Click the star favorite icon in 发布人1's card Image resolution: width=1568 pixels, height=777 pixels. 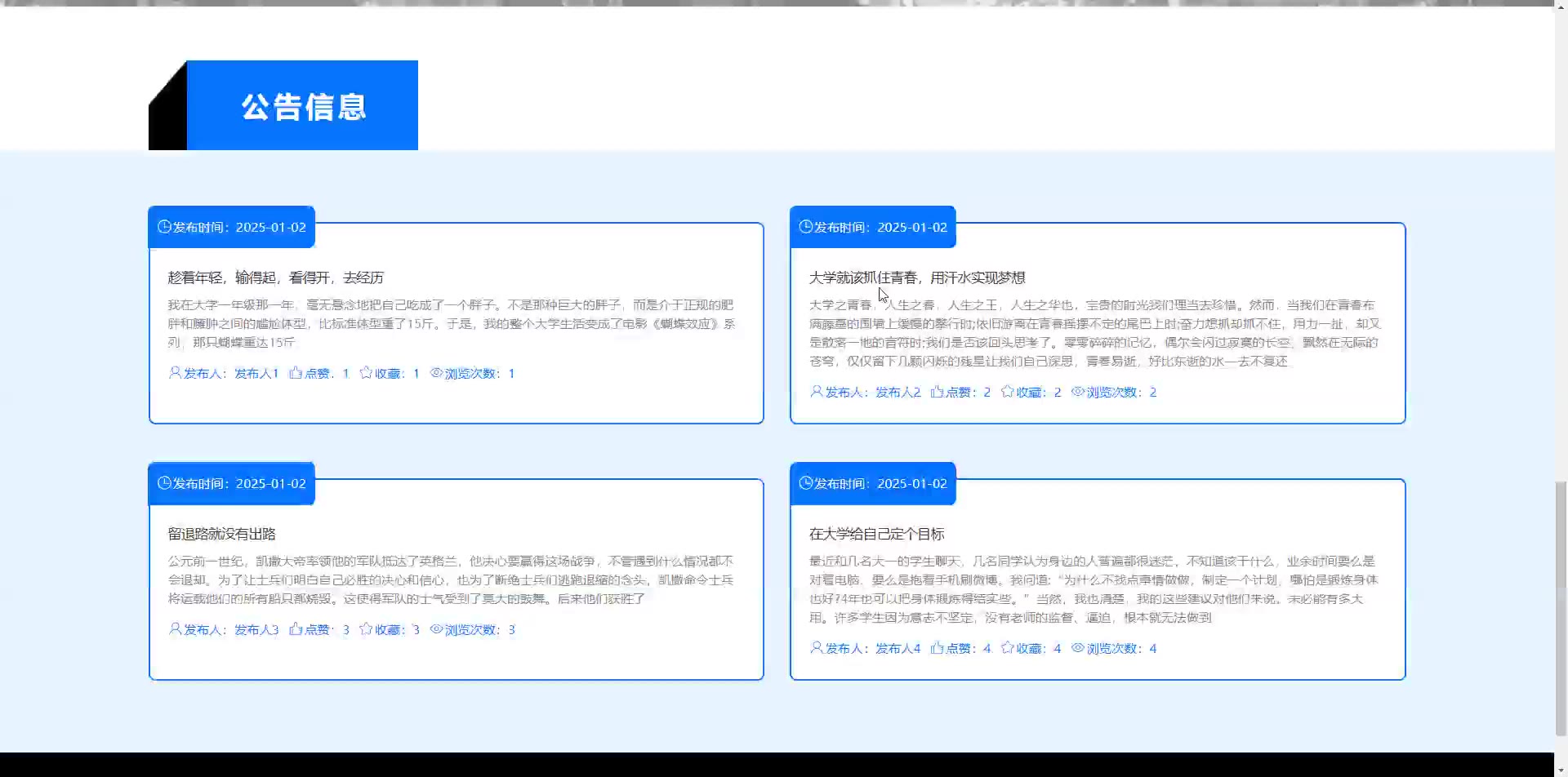366,373
